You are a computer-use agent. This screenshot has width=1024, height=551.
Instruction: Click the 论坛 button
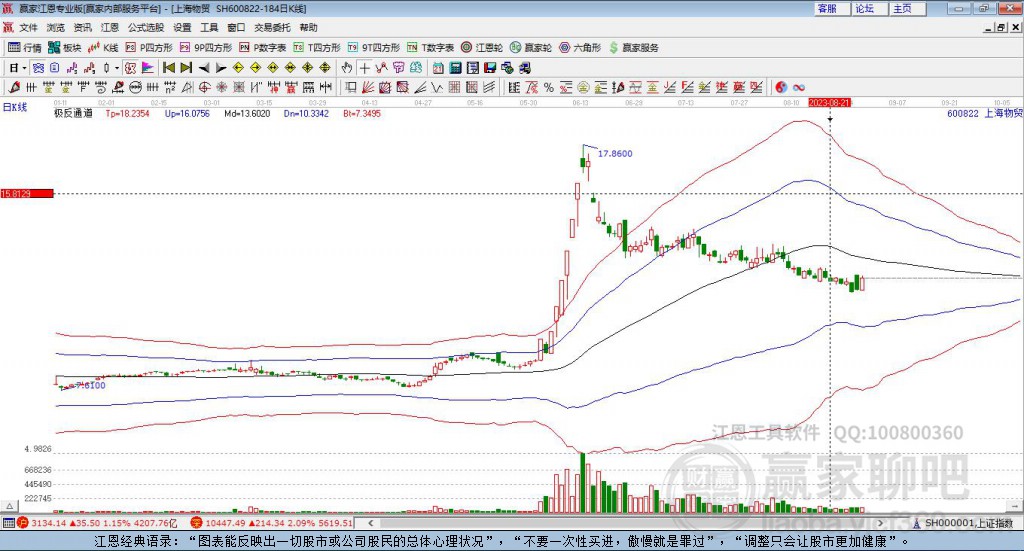point(869,8)
